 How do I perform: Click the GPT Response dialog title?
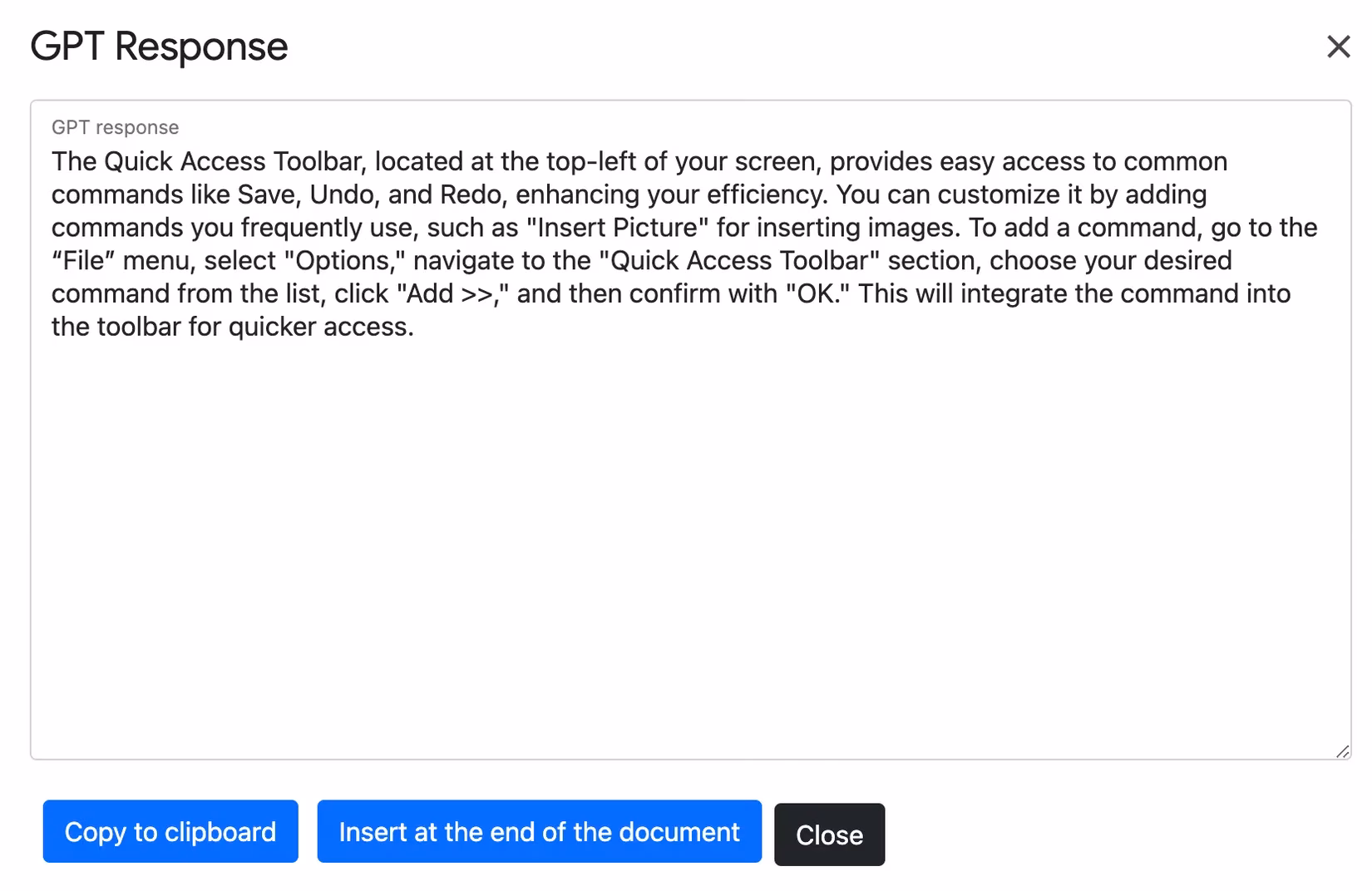158,46
